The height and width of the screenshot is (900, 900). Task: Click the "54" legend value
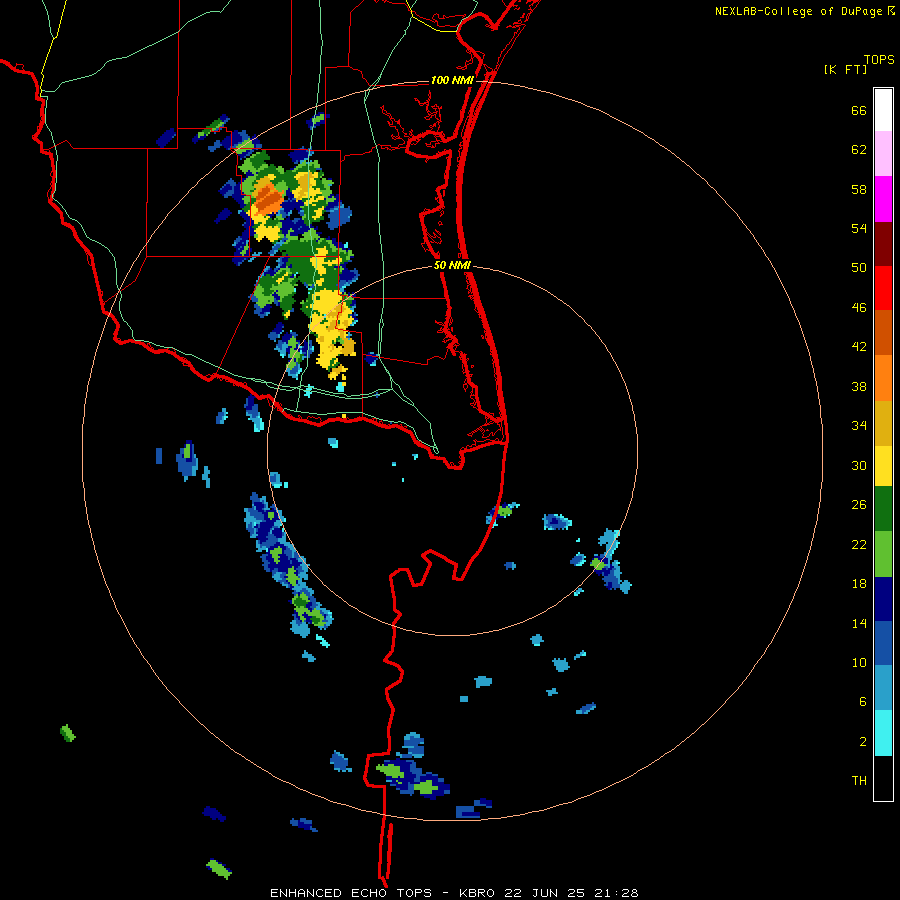[x=859, y=228]
